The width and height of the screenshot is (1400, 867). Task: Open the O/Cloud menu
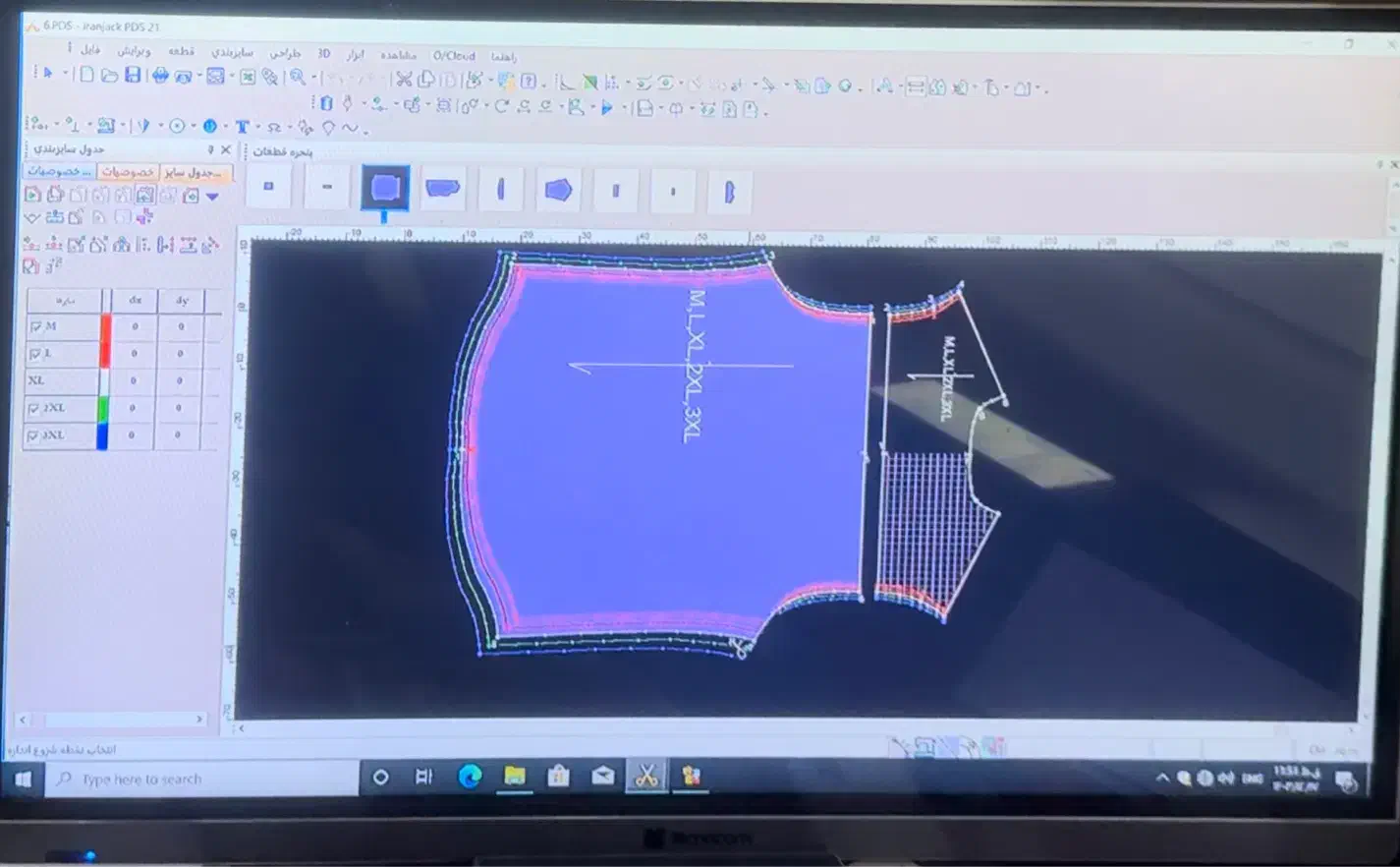[x=454, y=56]
